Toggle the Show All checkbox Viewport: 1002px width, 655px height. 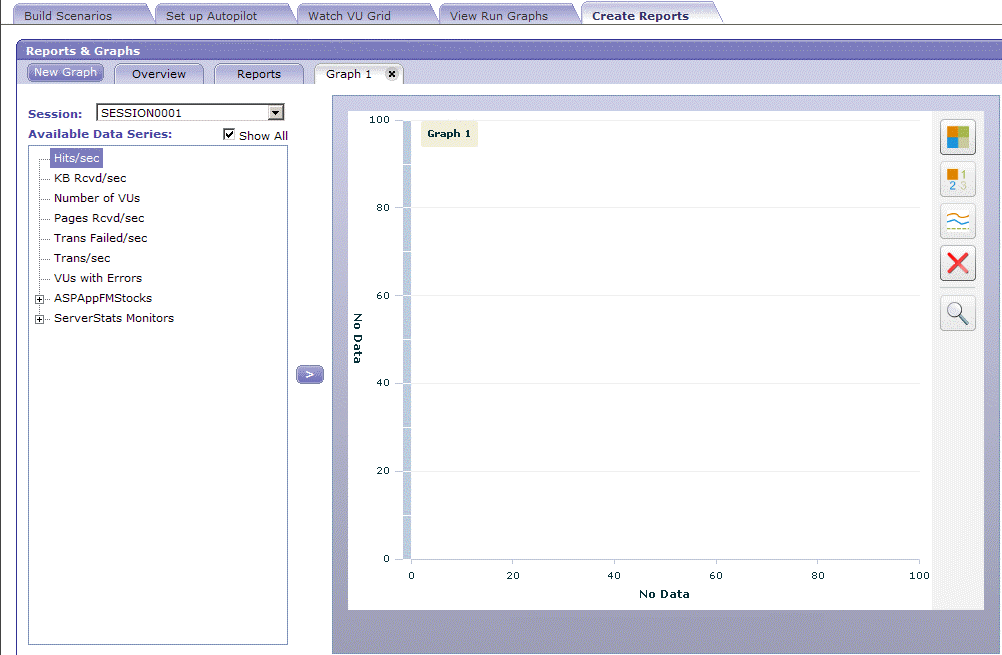pos(229,135)
